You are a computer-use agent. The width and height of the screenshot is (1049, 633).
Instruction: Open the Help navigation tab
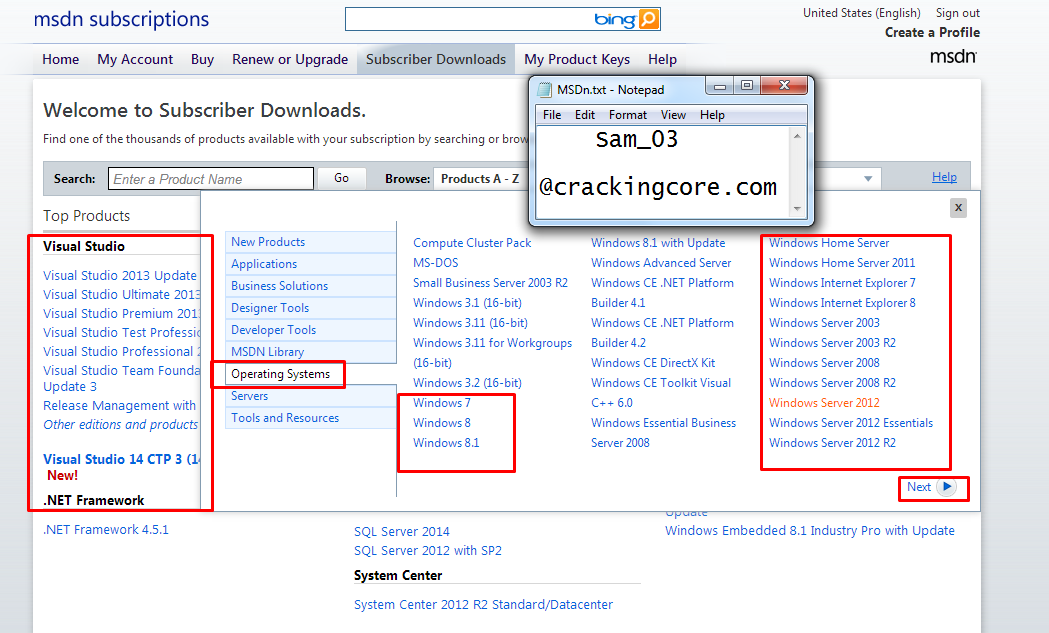coord(662,60)
